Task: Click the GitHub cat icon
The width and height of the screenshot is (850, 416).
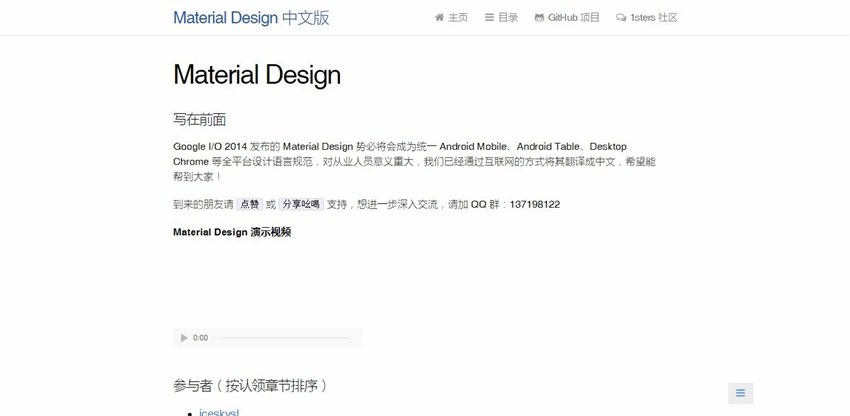Action: pos(539,18)
